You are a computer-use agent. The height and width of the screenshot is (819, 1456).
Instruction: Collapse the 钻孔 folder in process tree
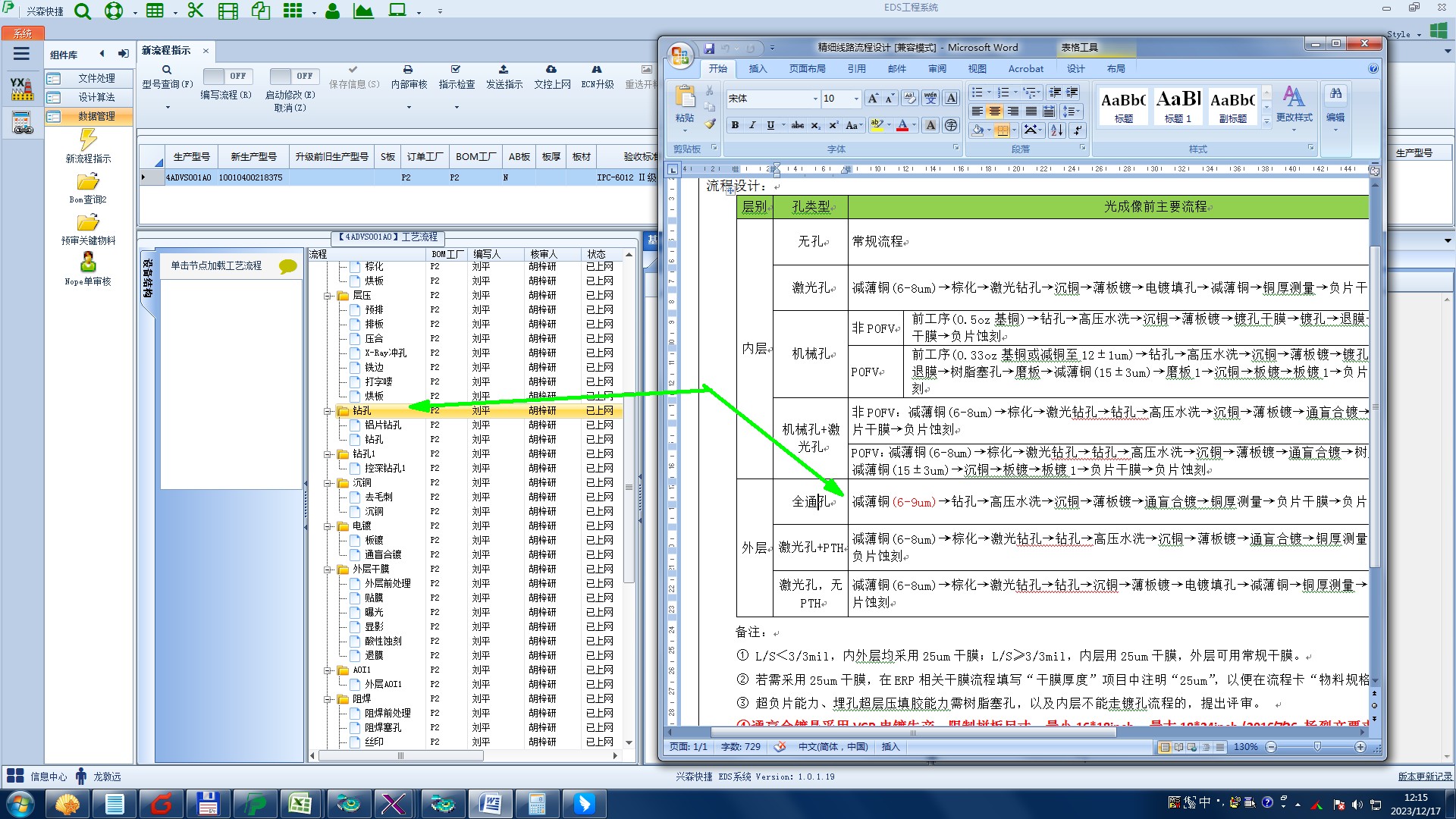[328, 411]
